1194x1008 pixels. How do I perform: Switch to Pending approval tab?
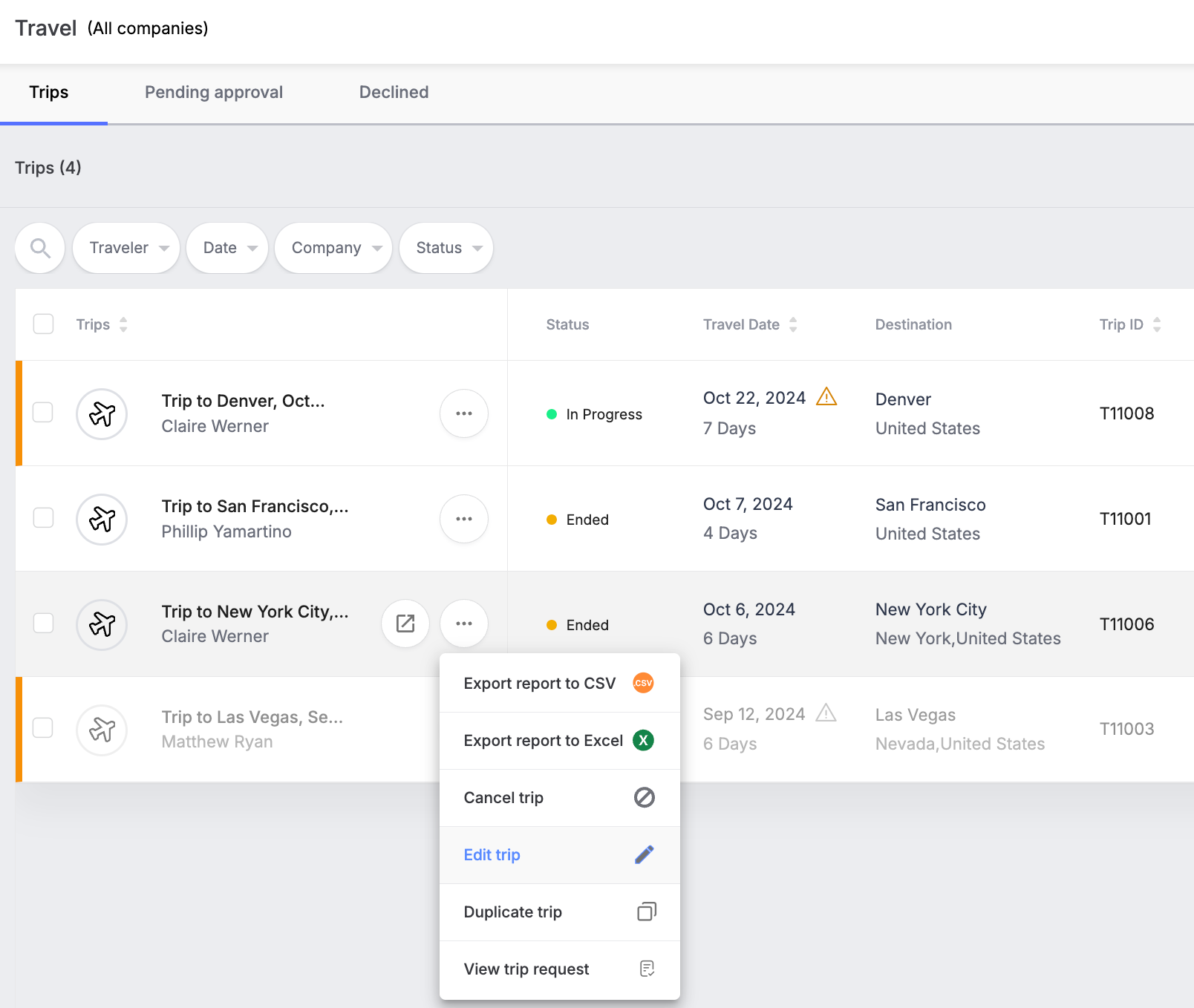pos(214,93)
